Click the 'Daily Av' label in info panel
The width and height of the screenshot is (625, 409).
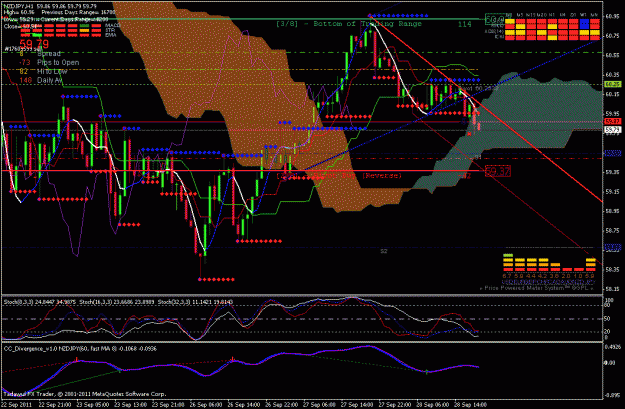(49, 80)
